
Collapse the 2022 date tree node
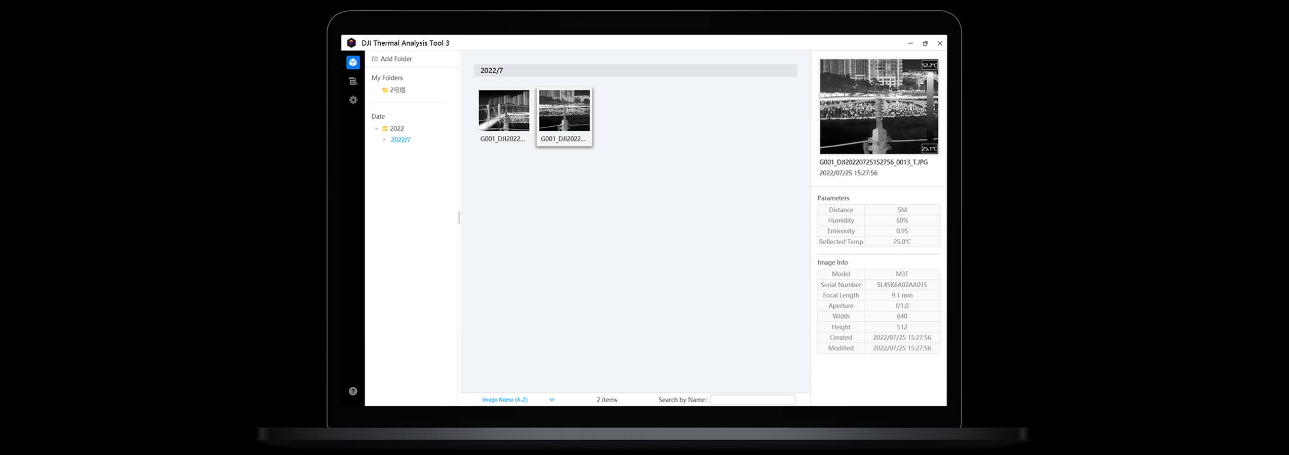(377, 128)
